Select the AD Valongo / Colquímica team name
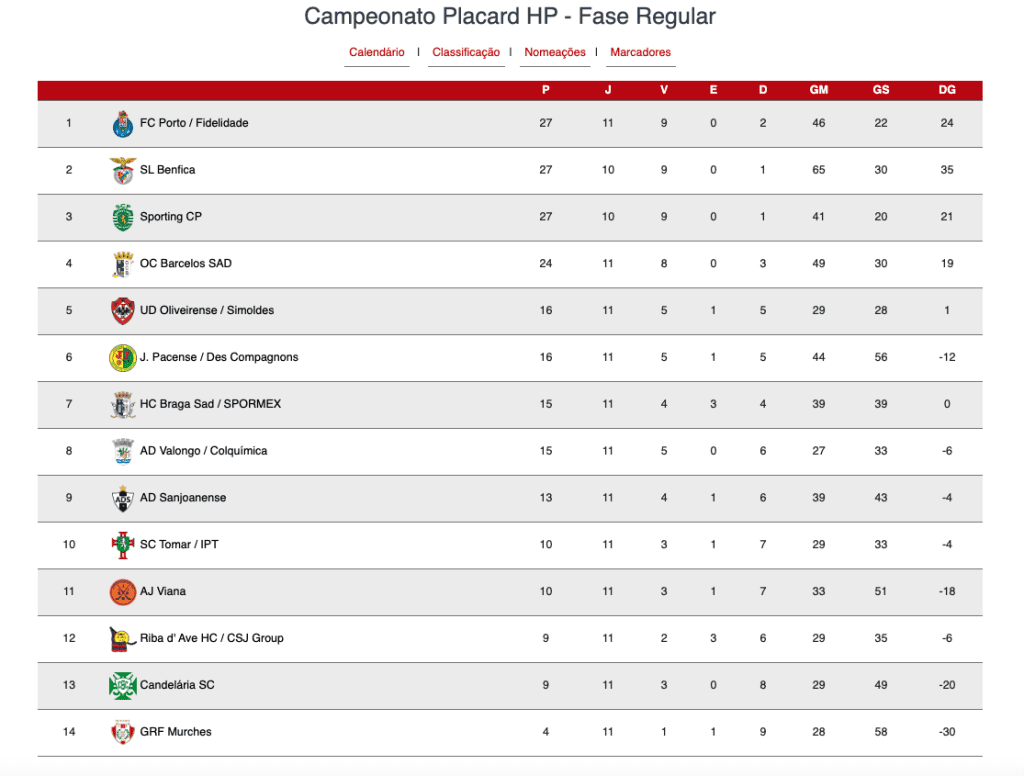This screenshot has width=1024, height=776. tap(203, 451)
